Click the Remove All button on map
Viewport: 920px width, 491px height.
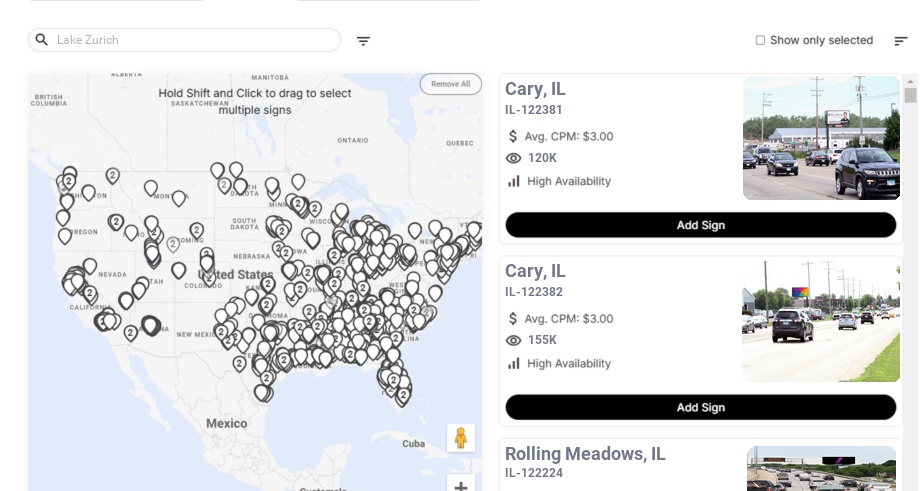[450, 84]
